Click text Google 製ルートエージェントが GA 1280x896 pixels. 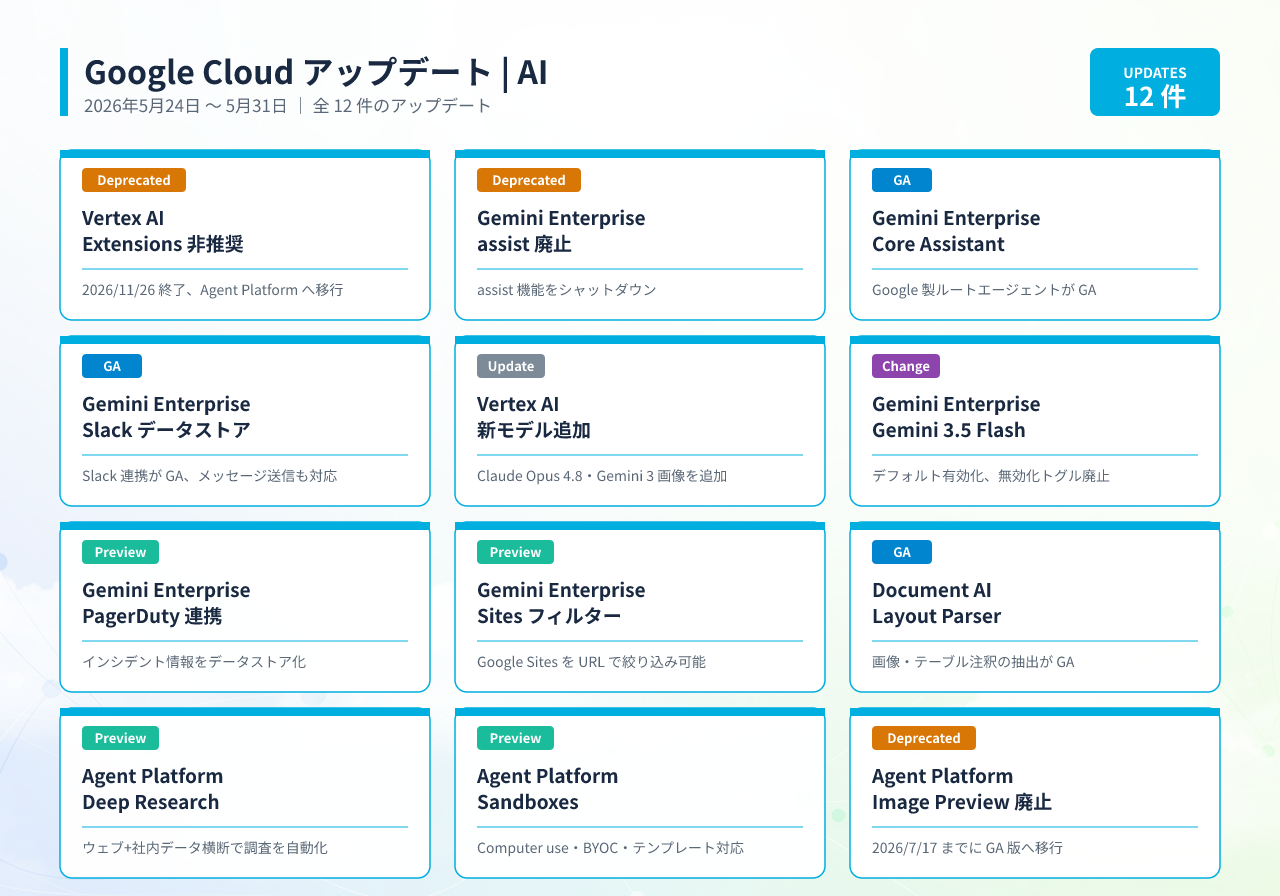[984, 290]
